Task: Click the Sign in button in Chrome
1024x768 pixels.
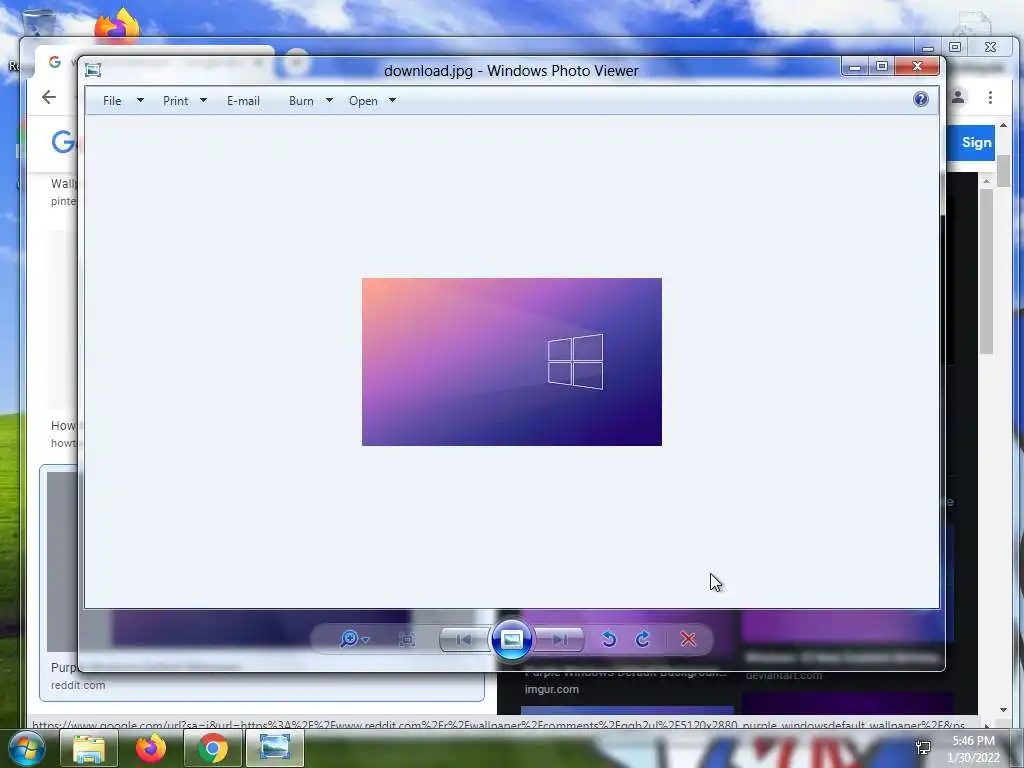Action: (972, 142)
